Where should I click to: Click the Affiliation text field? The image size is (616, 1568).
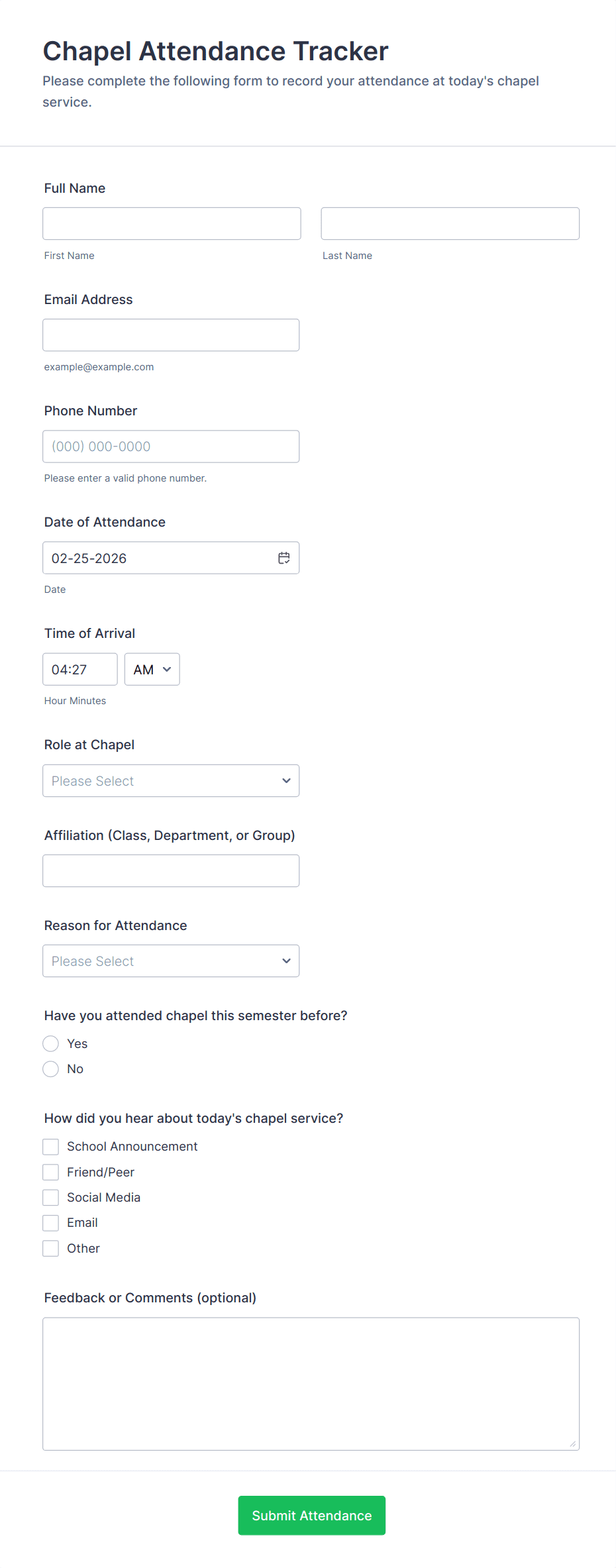(171, 871)
